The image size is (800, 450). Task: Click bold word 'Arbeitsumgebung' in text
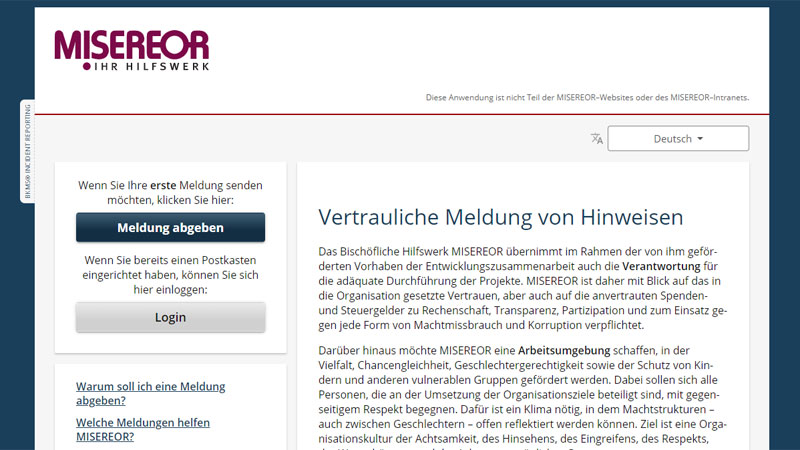(x=564, y=351)
